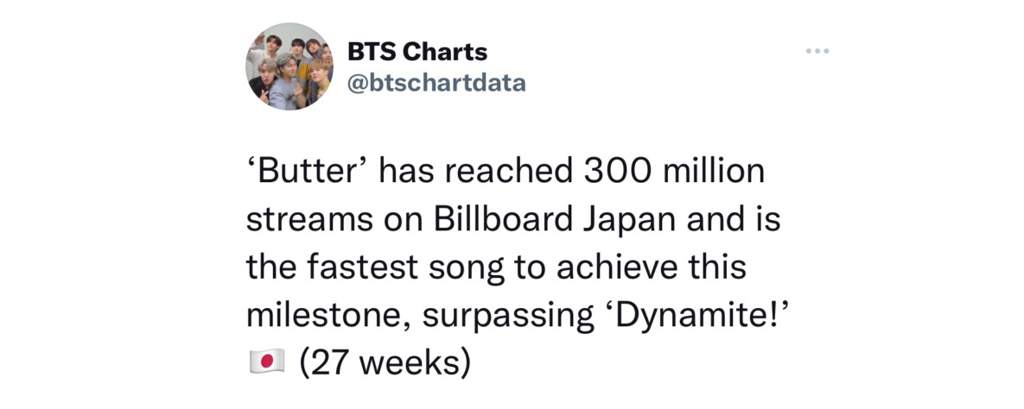The height and width of the screenshot is (409, 1024).
Task: Open the BTS Charts profile picture
Action: tap(290, 66)
